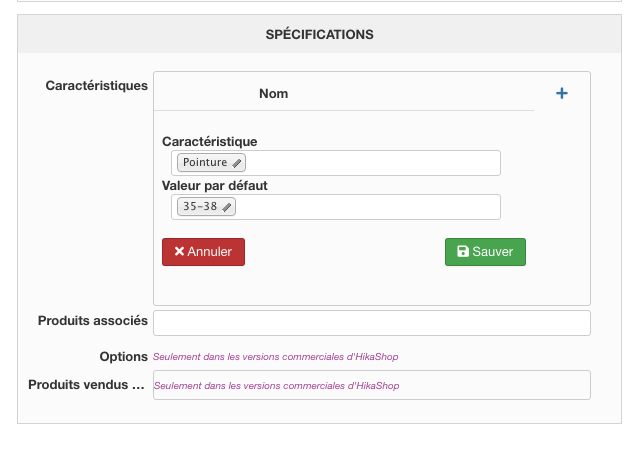The image size is (630, 453).
Task: Focus the Produits associés input field
Action: [x=371, y=323]
